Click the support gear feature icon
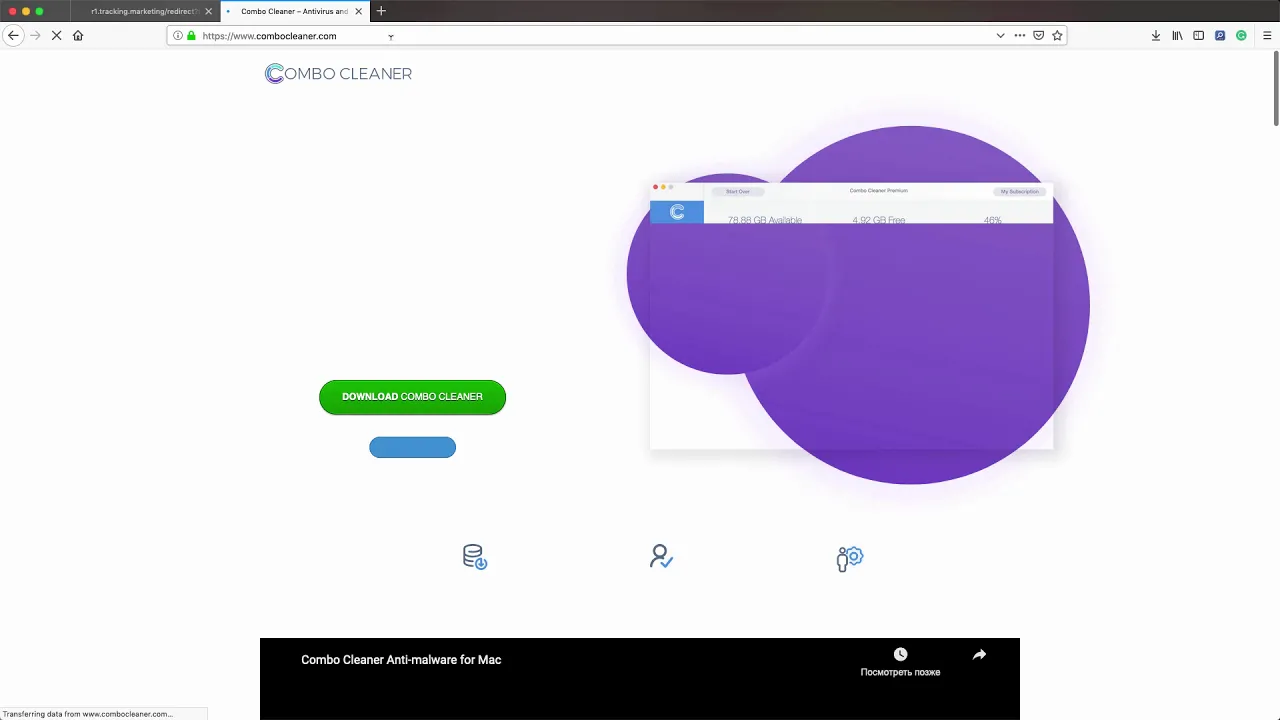This screenshot has height=720, width=1280. pos(850,558)
